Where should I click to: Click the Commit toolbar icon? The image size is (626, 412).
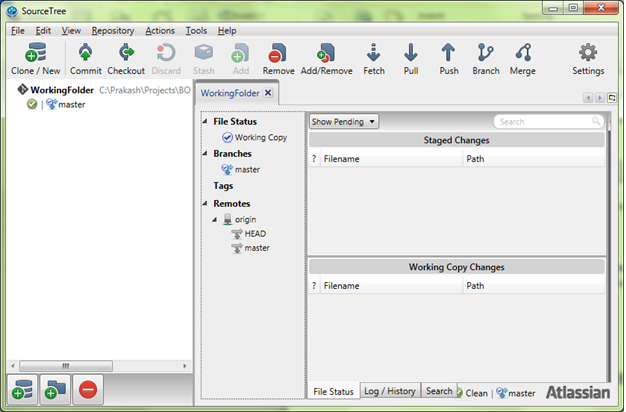tap(85, 53)
